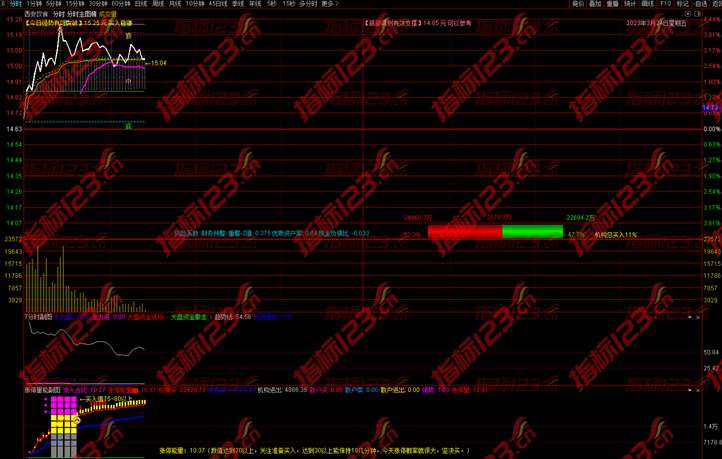Select the 日线 daily chart tab
Viewport: 722px width, 459px height.
tap(140, 4)
